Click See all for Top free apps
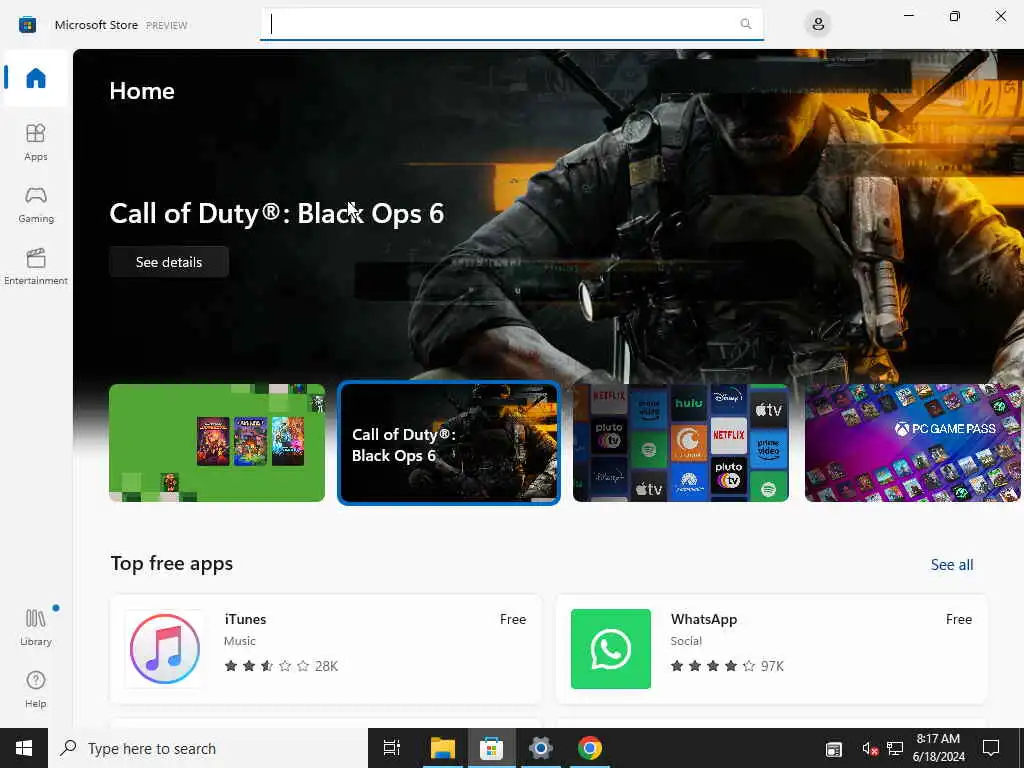 952,565
